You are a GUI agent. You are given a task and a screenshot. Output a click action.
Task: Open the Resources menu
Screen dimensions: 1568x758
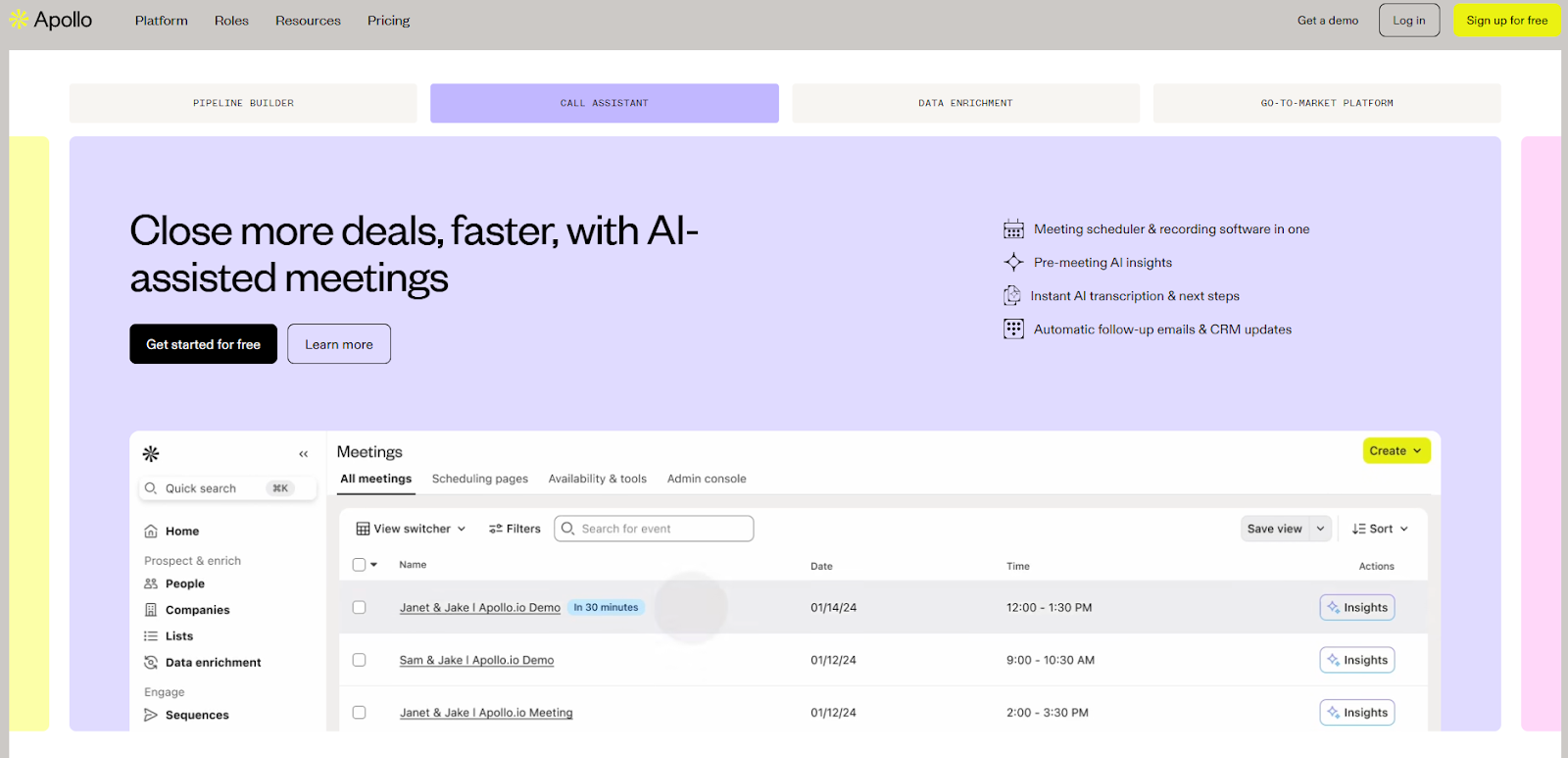(x=308, y=21)
